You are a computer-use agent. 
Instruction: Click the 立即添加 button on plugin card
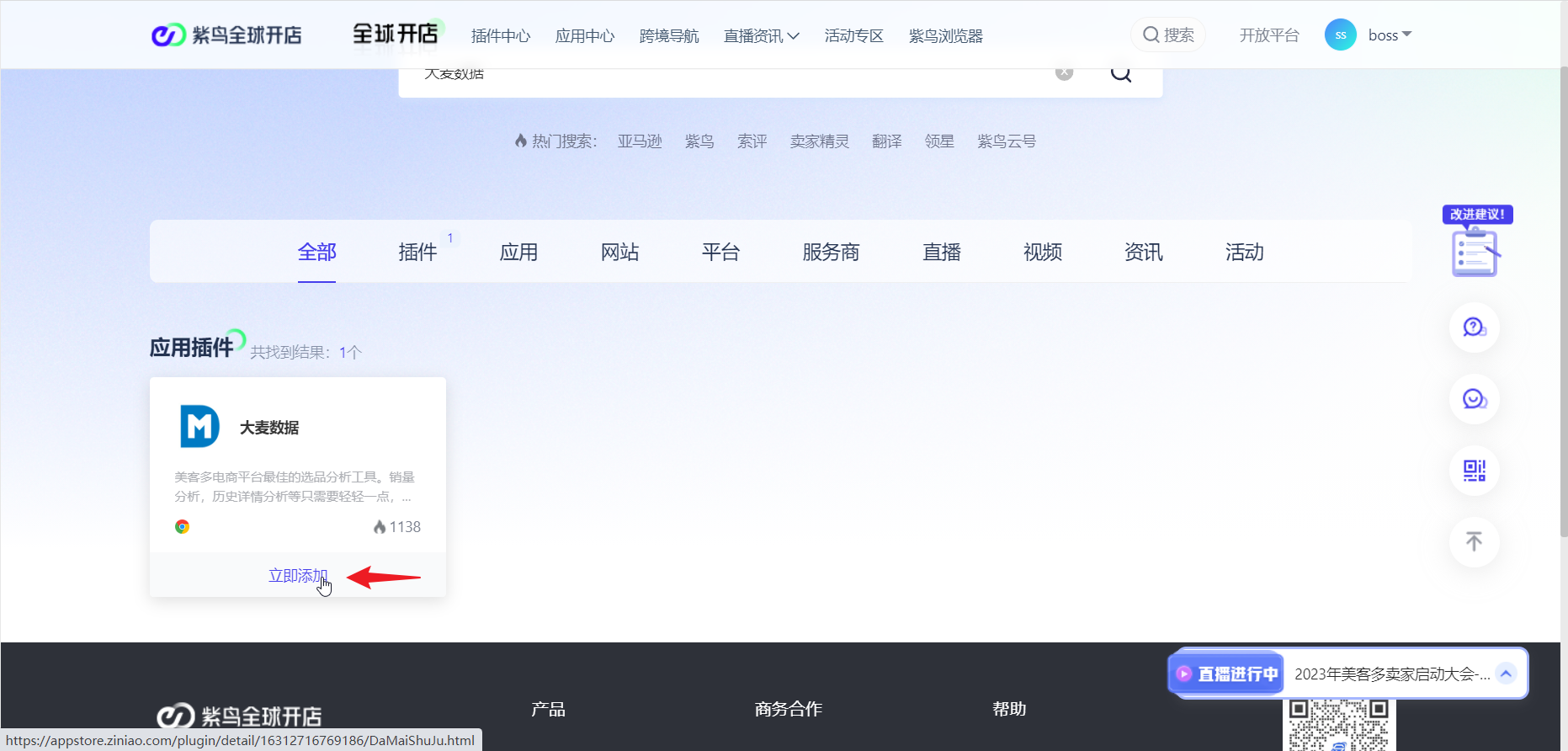pyautogui.click(x=298, y=576)
